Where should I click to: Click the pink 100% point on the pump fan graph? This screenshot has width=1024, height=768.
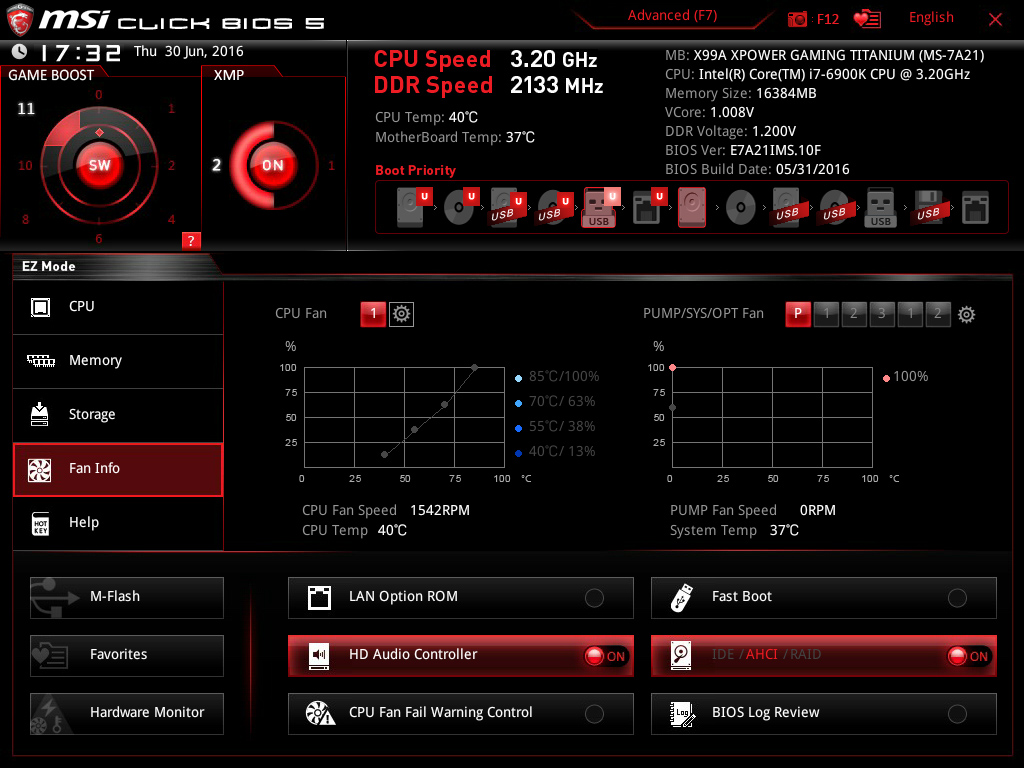click(673, 368)
